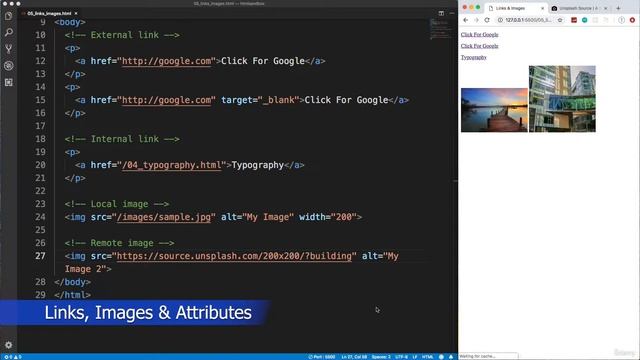Click the /images/sample.jpg path on line 24
The height and width of the screenshot is (360, 640).
[164, 217]
